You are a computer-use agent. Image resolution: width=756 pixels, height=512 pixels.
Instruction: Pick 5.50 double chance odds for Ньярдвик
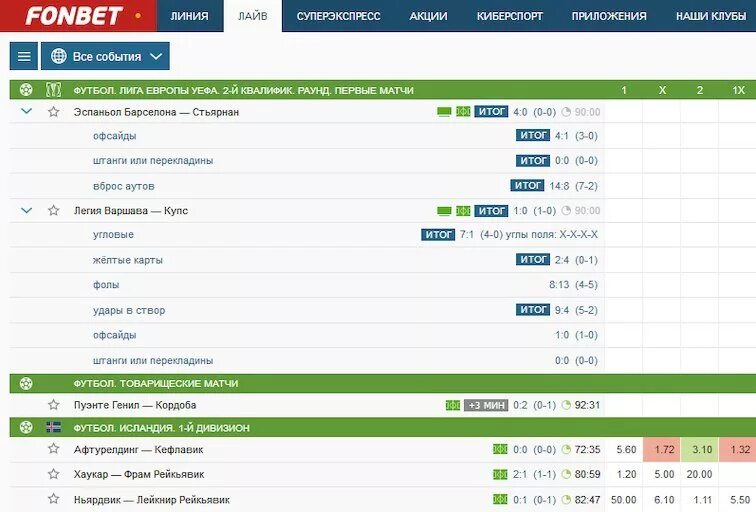point(740,499)
